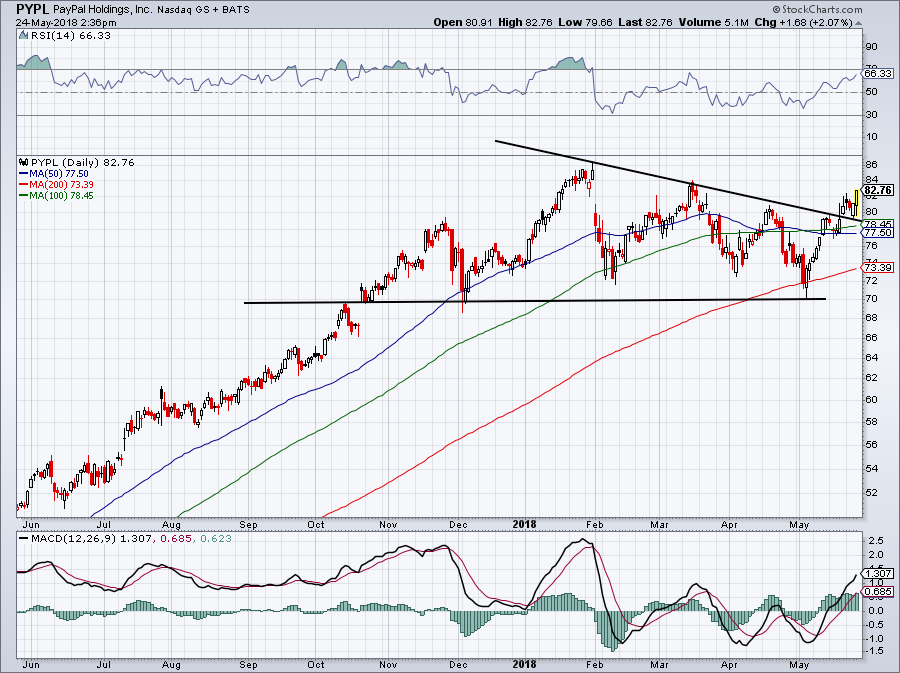Click the 78.45 green MA price tag
Viewport: 900px width, 673px height.
pyautogui.click(x=878, y=224)
